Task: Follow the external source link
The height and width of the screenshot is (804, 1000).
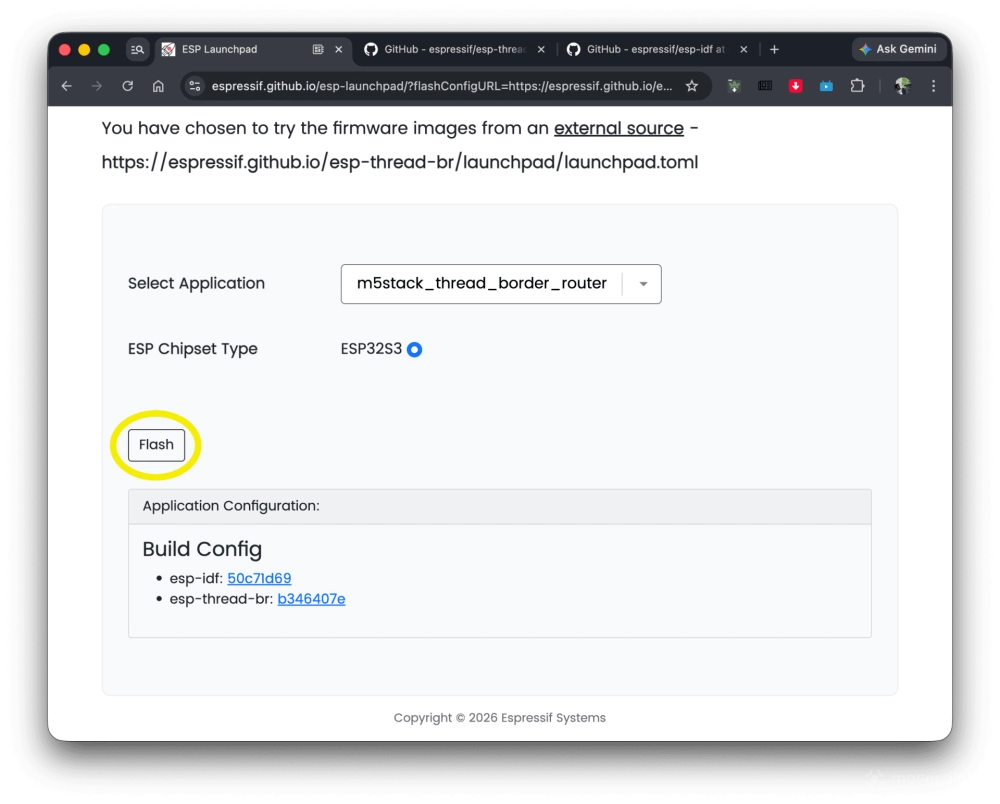Action: click(619, 128)
